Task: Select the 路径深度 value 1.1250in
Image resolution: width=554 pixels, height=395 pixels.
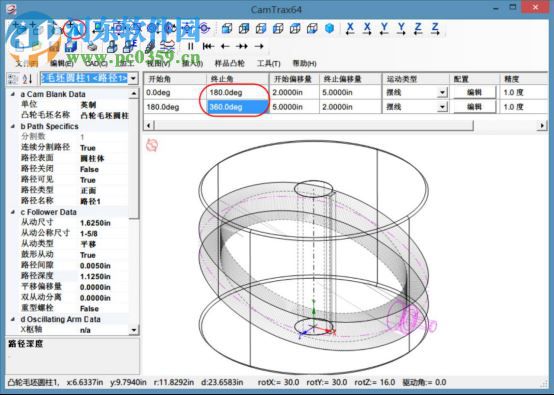Action: (x=95, y=277)
